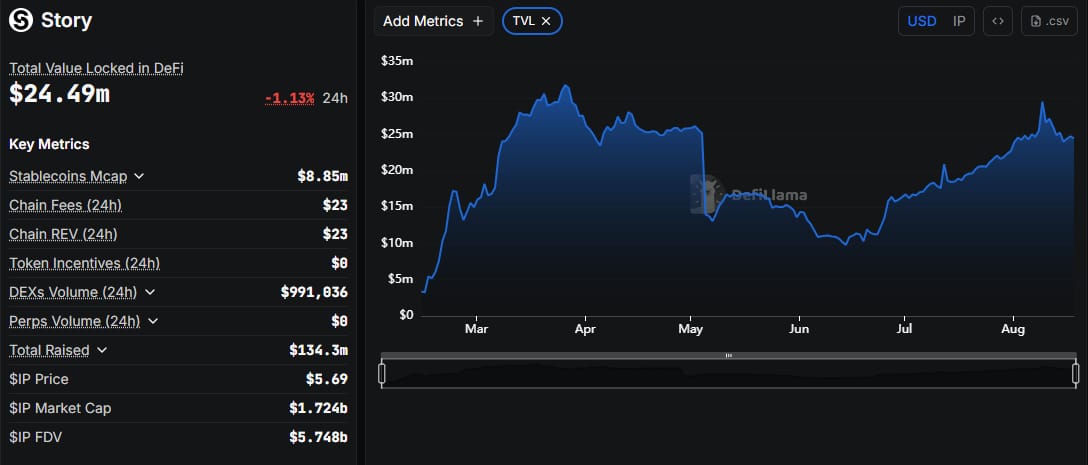Remove TVL metric with the X icon
The width and height of the screenshot is (1088, 465).
[x=546, y=21]
